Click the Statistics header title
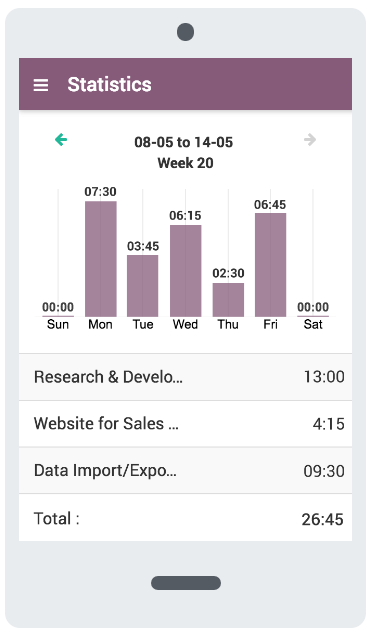The height and width of the screenshot is (634, 374). (x=110, y=85)
